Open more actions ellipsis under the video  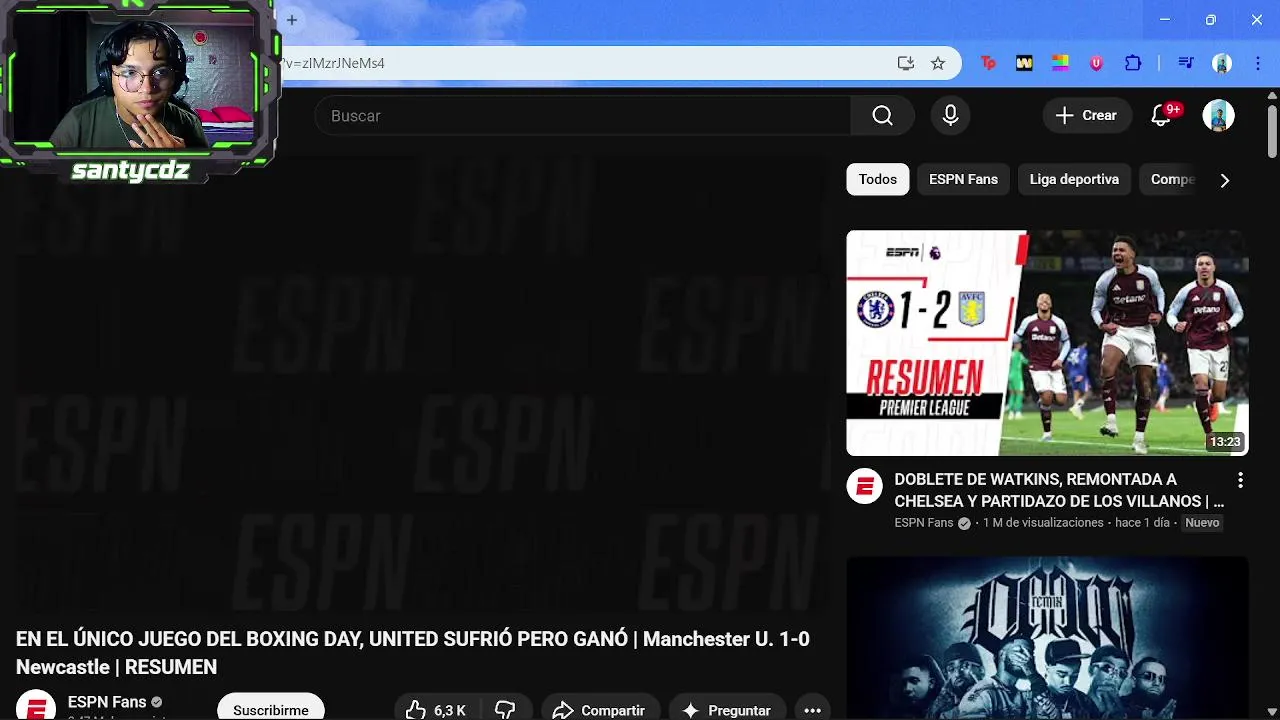[x=812, y=709]
